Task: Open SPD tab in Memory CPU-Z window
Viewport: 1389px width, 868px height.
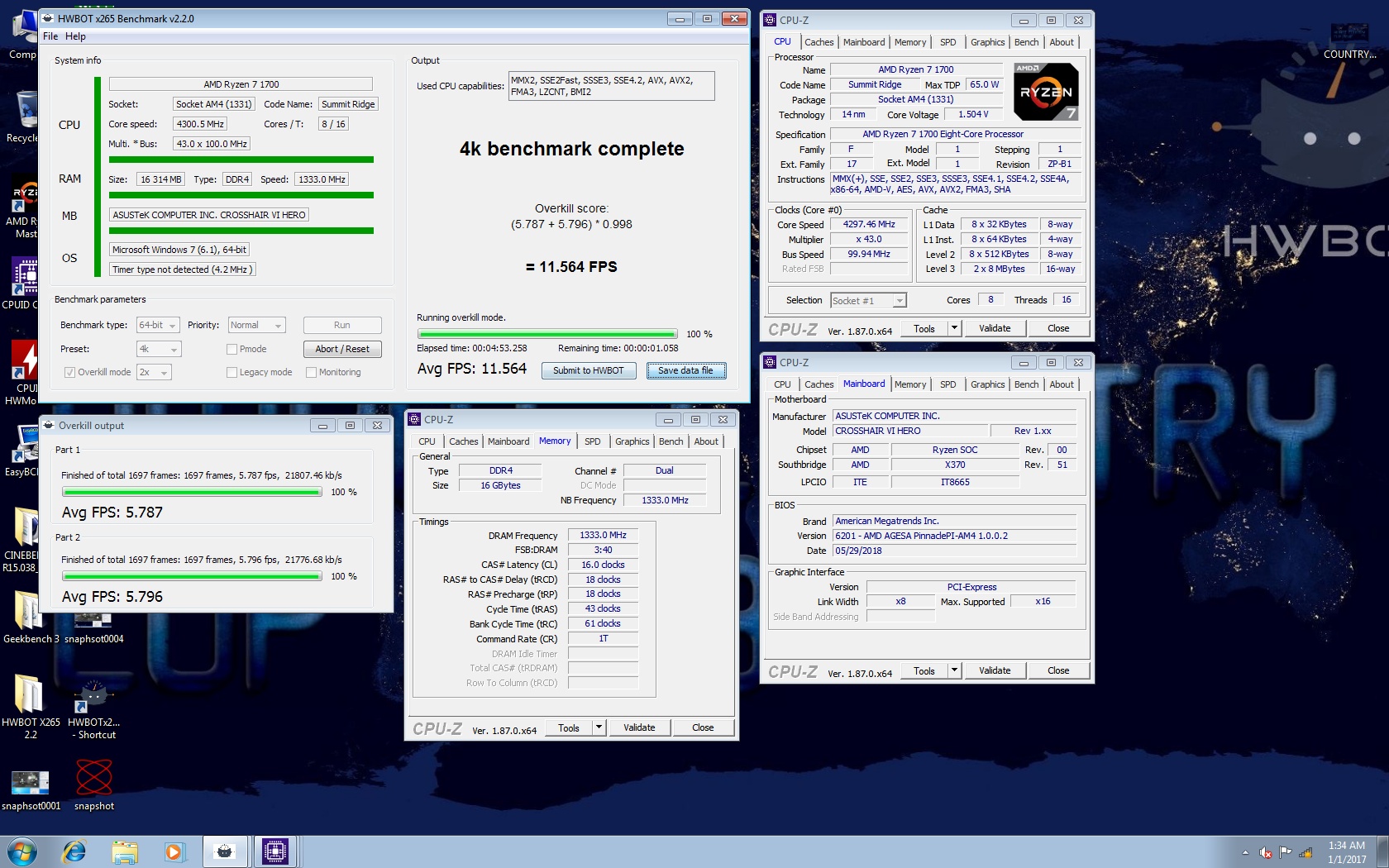Action: coord(592,441)
